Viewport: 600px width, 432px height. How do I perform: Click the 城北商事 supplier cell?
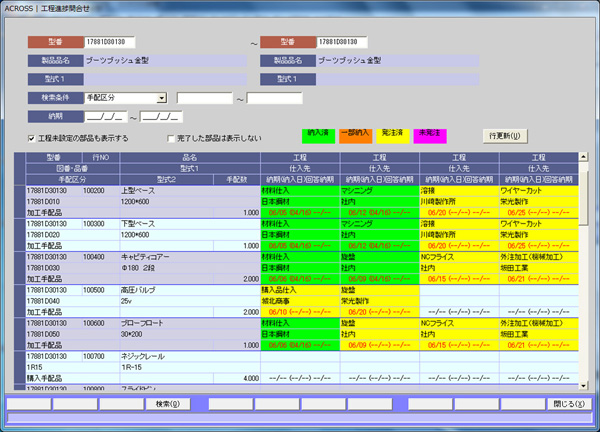[300, 301]
